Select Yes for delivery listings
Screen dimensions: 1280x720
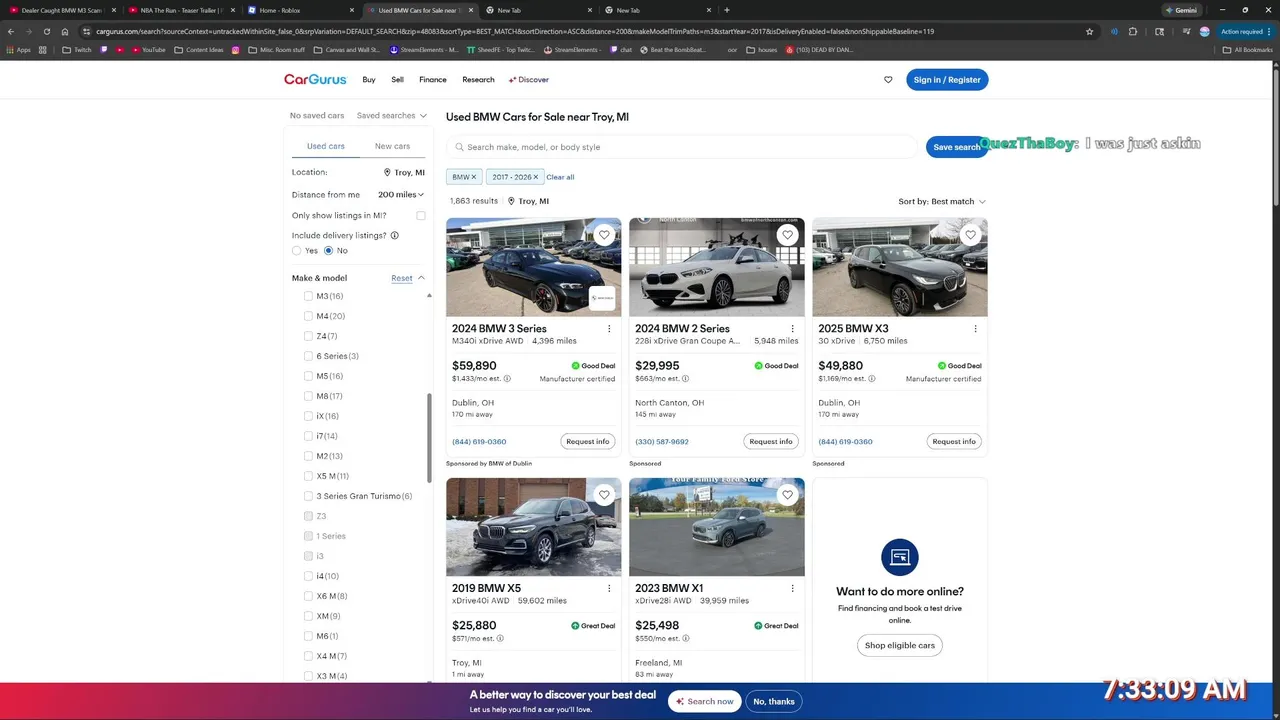[x=296, y=250]
